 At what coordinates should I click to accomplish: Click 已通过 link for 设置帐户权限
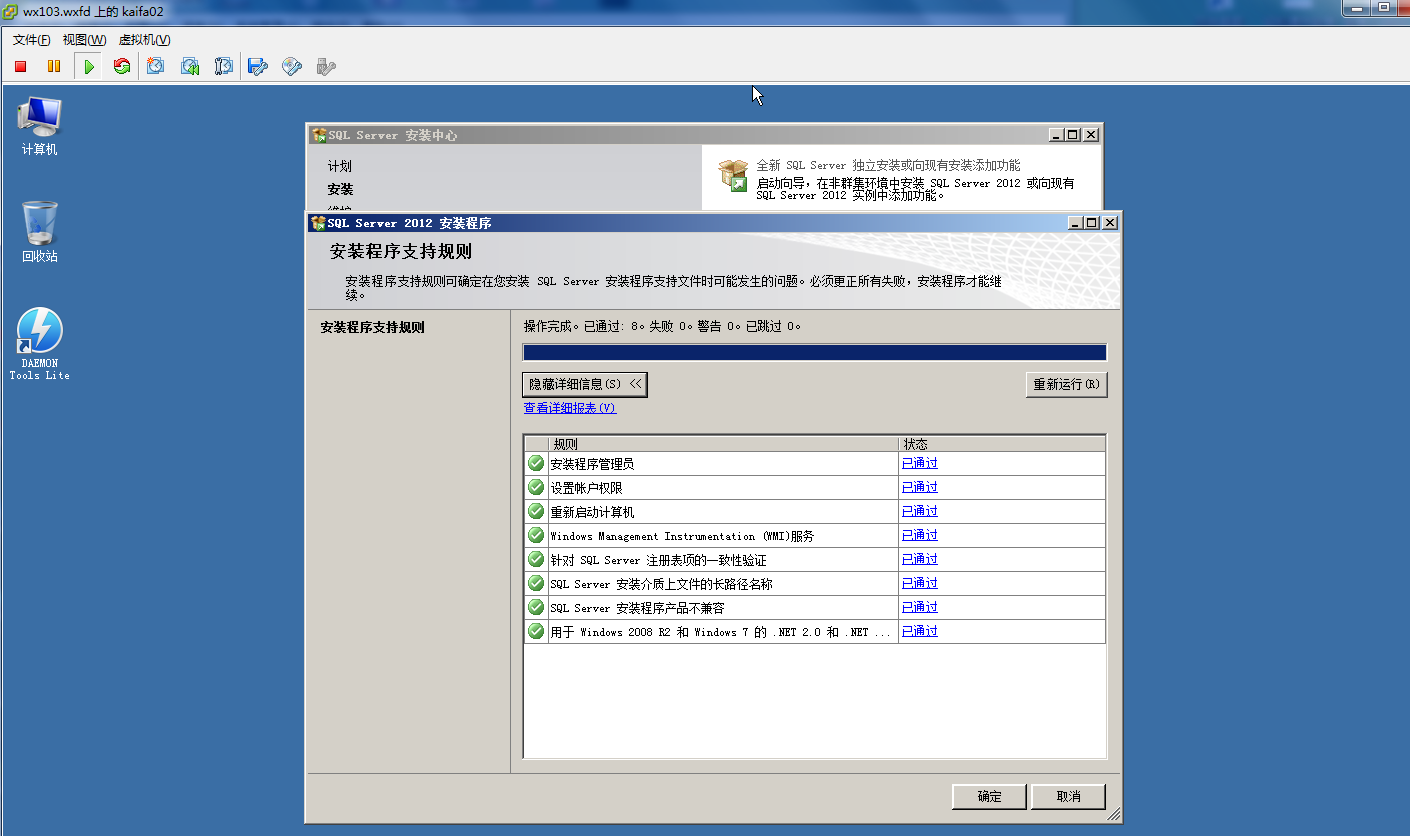click(x=920, y=487)
